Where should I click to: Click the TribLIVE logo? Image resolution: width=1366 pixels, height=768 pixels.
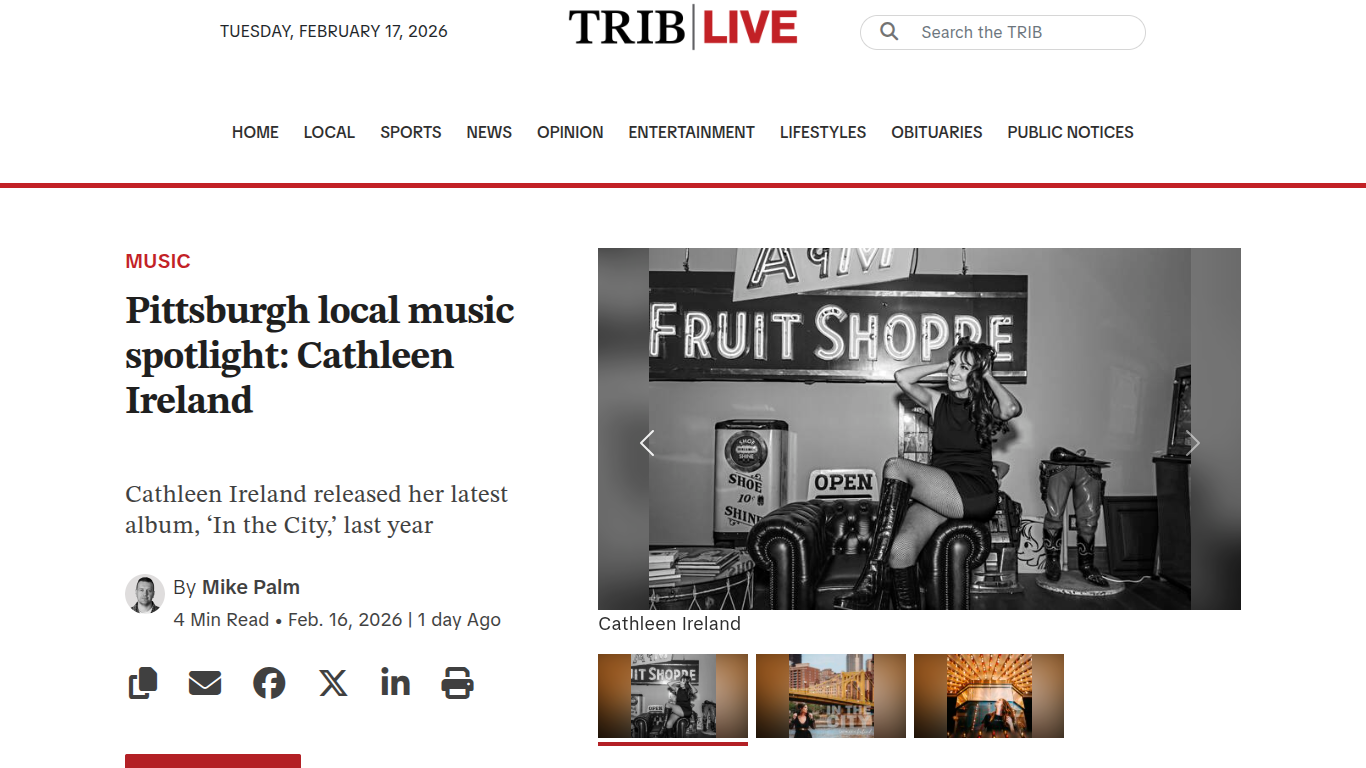[x=683, y=27]
